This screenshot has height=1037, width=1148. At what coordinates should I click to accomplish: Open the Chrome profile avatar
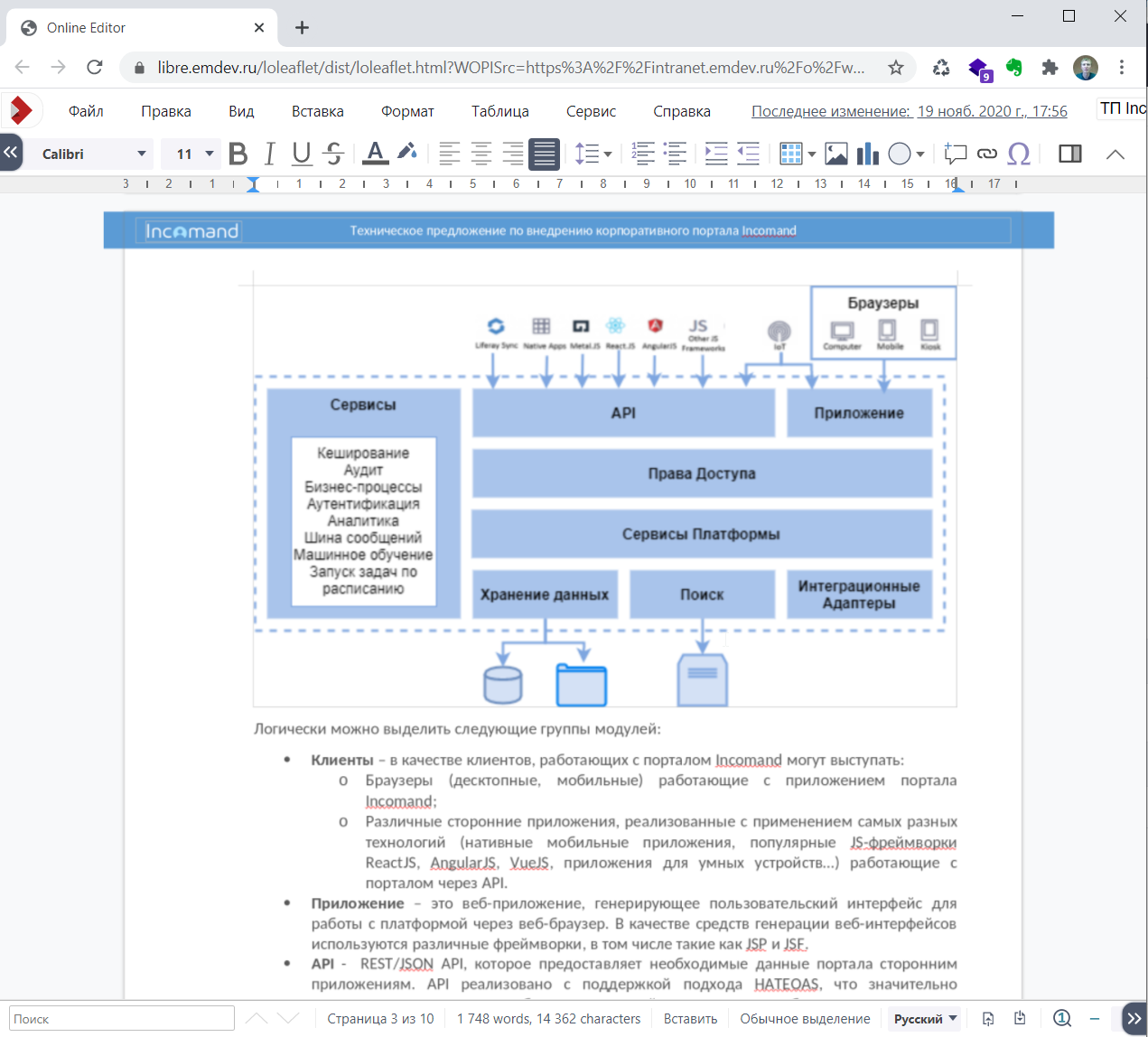click(x=1086, y=68)
